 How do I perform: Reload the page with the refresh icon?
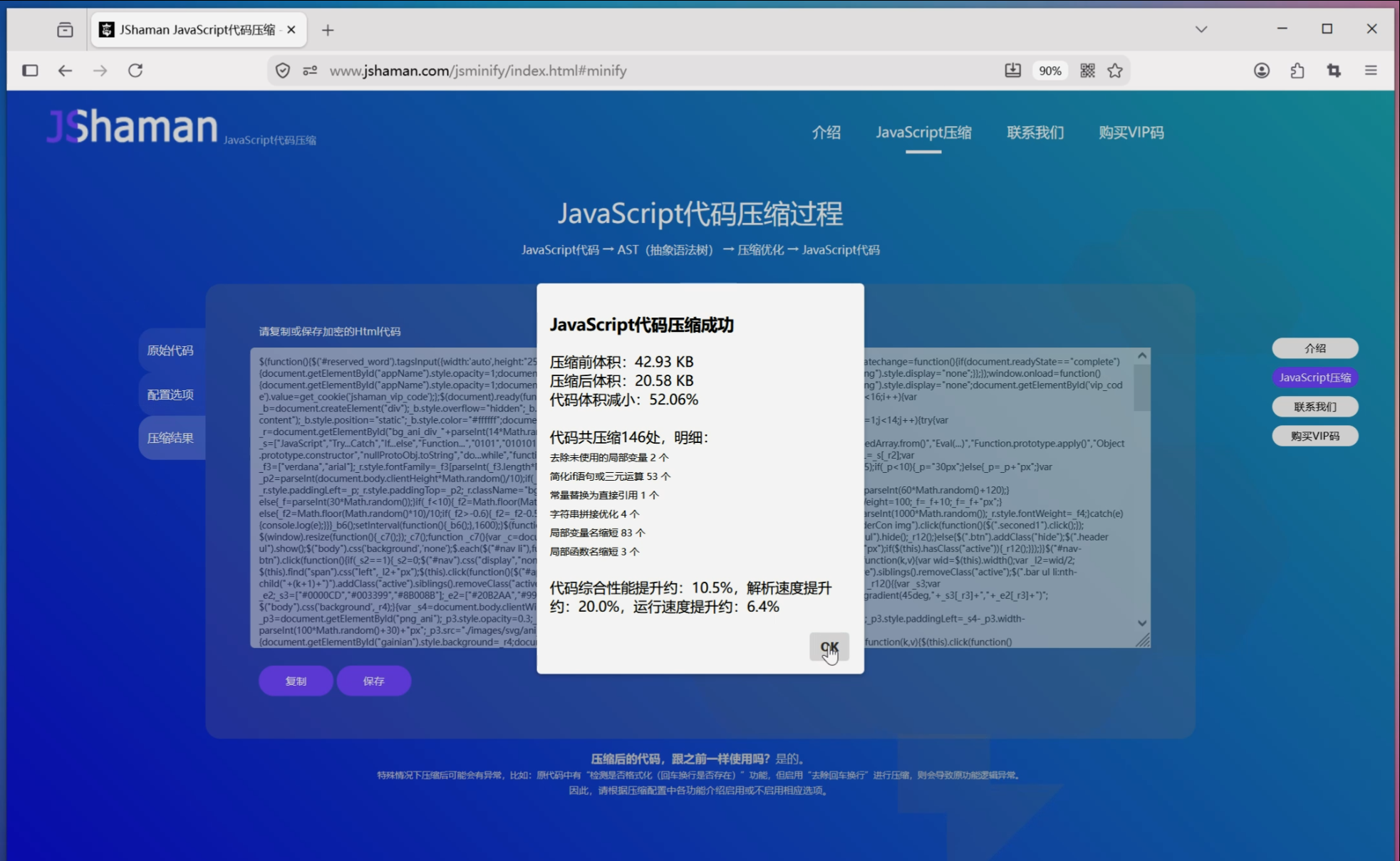135,71
